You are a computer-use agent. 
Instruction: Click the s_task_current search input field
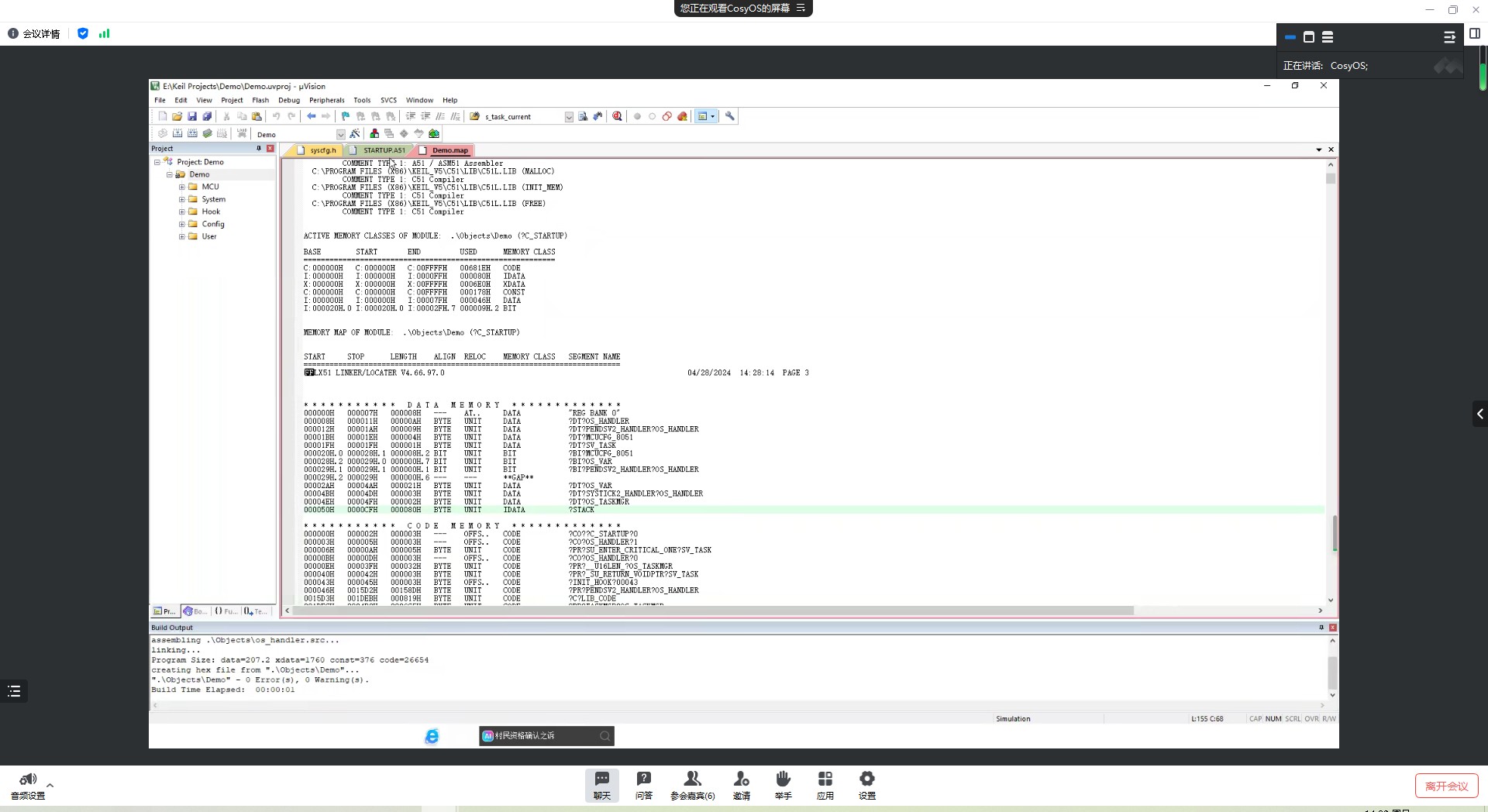[x=523, y=117]
